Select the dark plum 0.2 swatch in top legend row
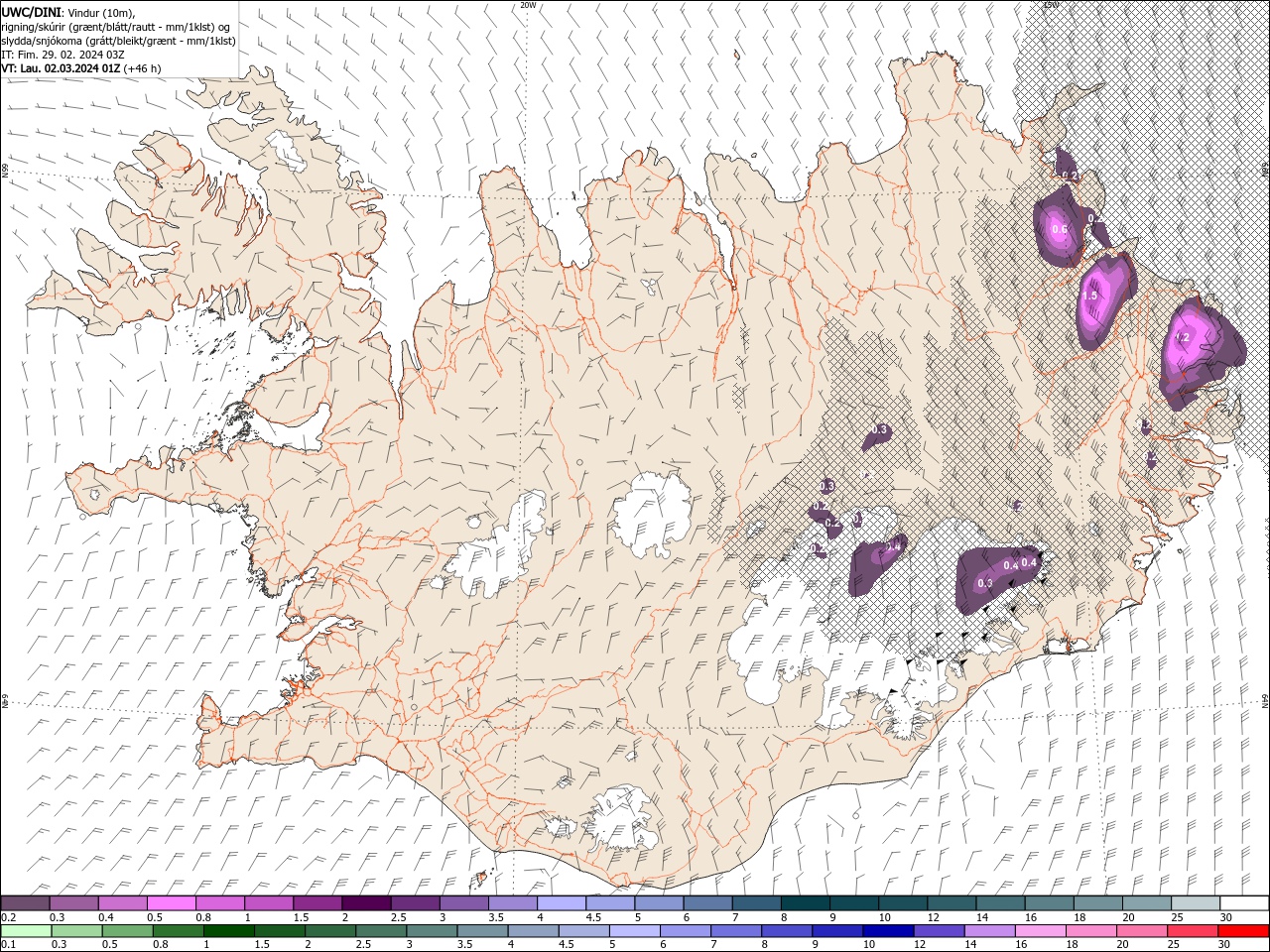 (x=25, y=903)
